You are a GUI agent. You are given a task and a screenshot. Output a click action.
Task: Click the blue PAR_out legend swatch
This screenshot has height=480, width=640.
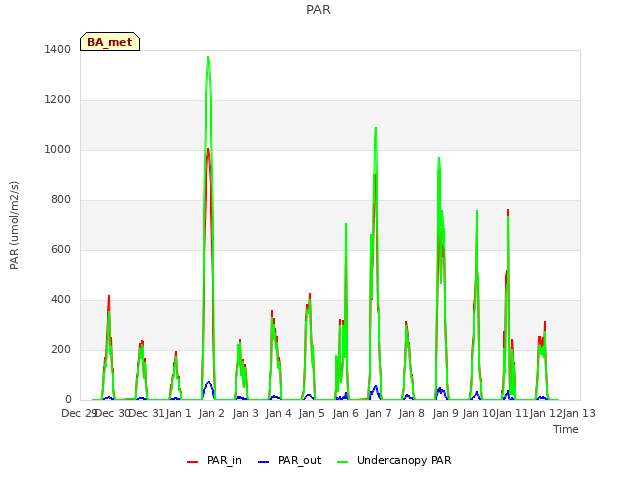click(264, 462)
